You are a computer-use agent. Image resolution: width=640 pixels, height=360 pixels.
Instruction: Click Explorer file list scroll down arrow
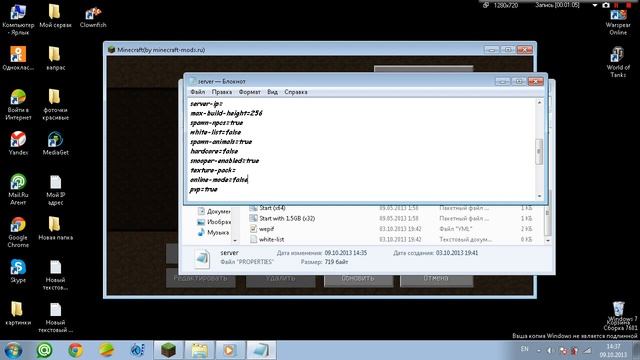pos(548,240)
